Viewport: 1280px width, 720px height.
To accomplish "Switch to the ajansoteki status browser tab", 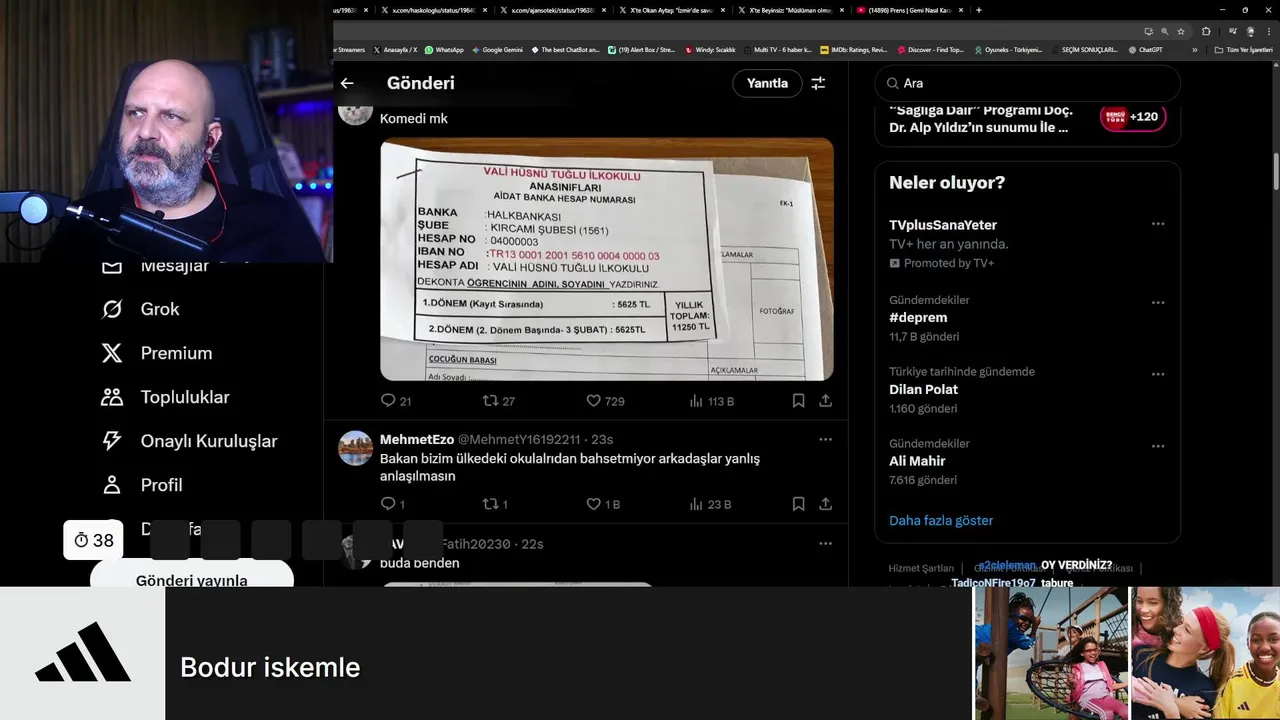I will click(555, 10).
